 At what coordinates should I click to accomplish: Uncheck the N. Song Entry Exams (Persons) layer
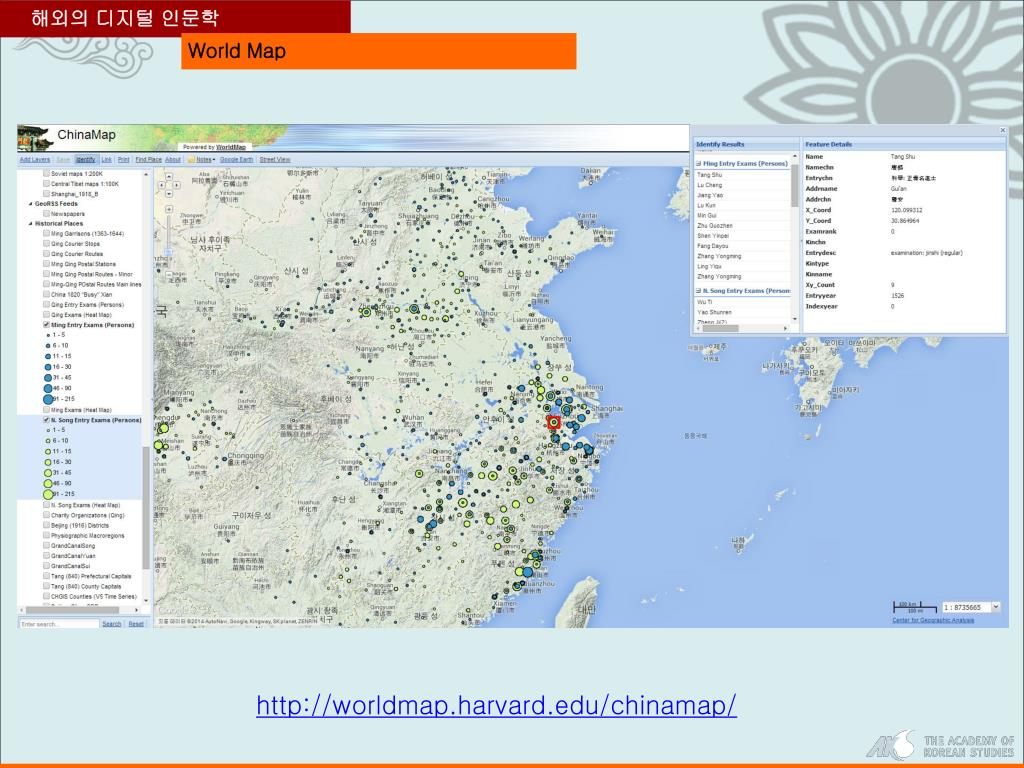click(46, 420)
